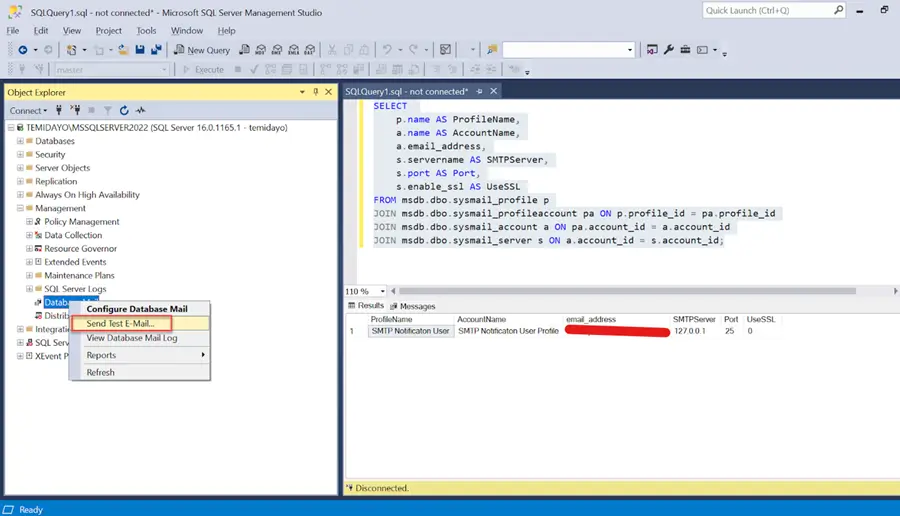Click the Properties wrench icon
This screenshot has height=516, width=900.
669,50
